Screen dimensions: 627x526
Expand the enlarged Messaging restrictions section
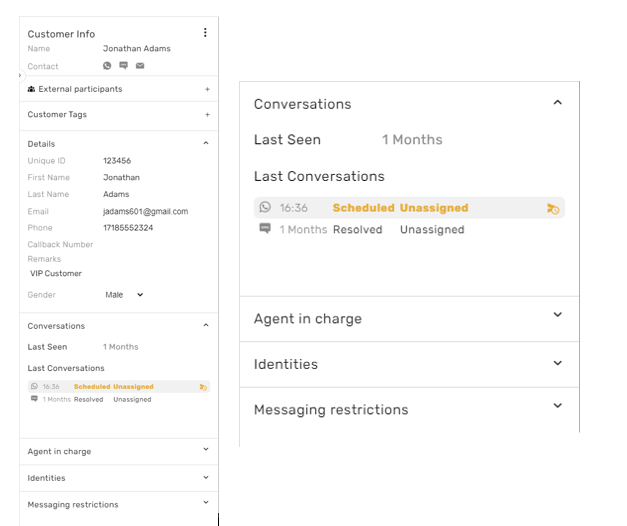pyautogui.click(x=557, y=406)
